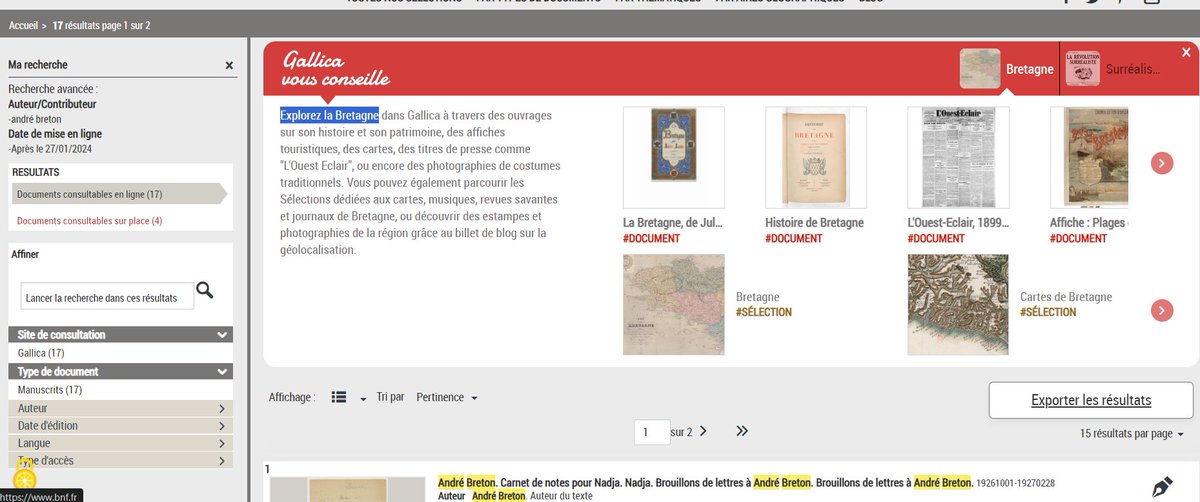Advance the sélection carousel with lower red arrow

pos(1161,310)
